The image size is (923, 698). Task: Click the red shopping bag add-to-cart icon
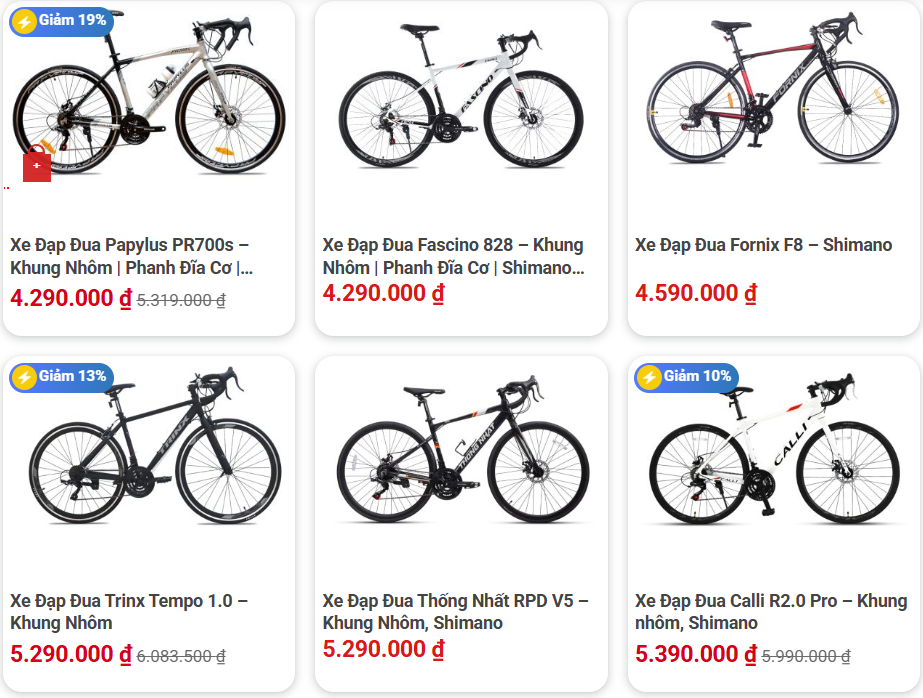point(37,166)
